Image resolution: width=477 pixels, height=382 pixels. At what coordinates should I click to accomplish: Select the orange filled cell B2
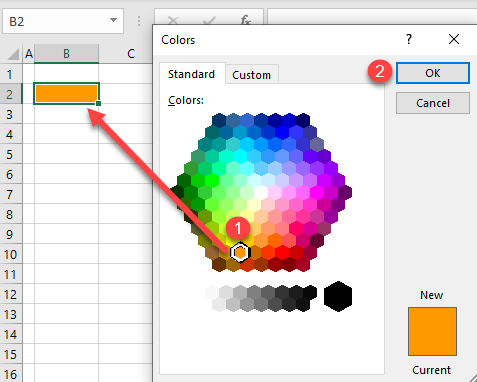[x=66, y=93]
